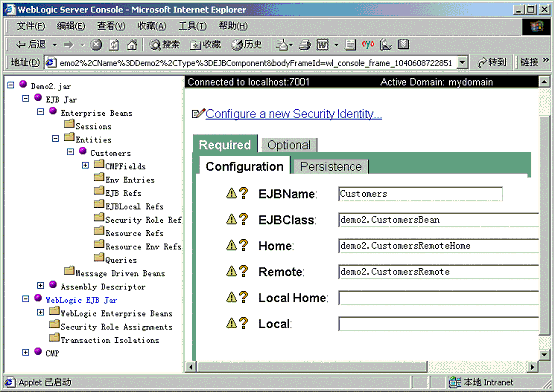Click the Refresh page toolbar icon
Image resolution: width=554 pixels, height=392 pixels.
point(114,45)
